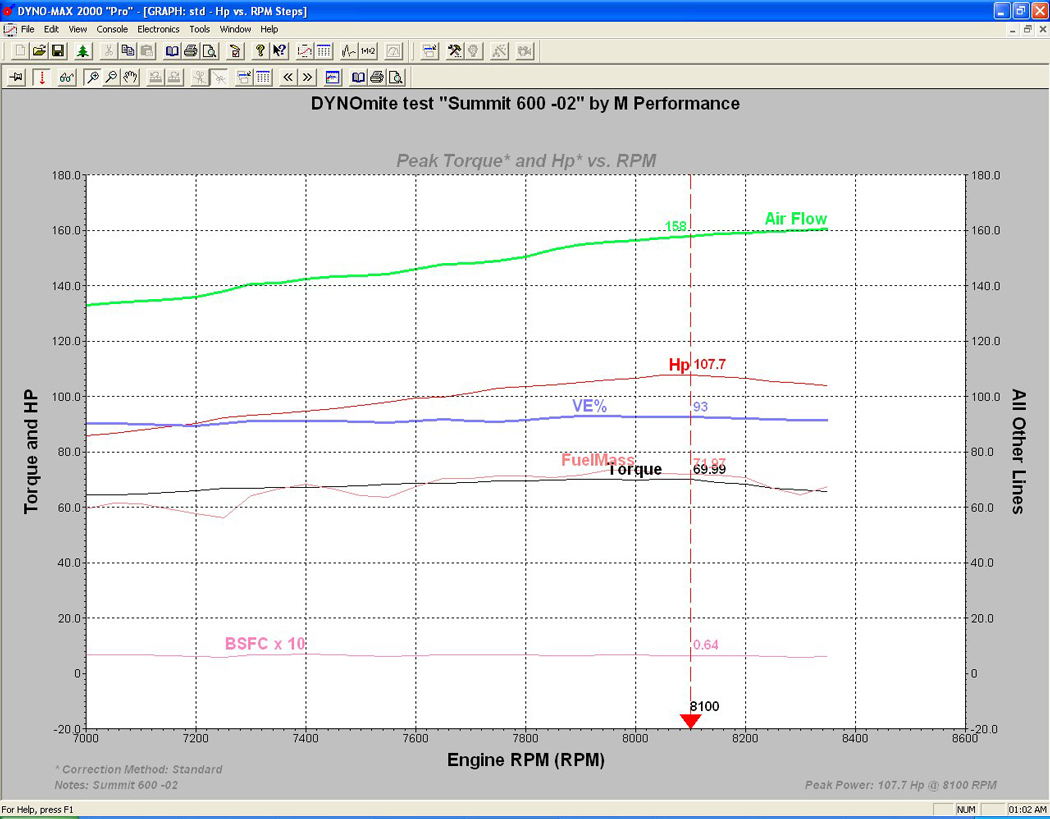Click the graph view icon in top toolbar

click(305, 51)
